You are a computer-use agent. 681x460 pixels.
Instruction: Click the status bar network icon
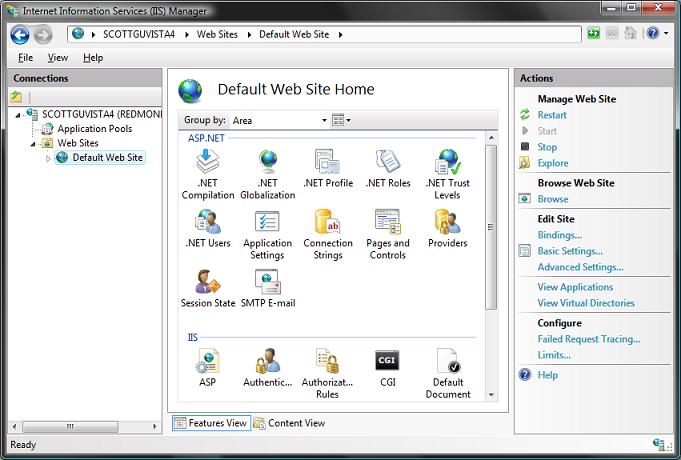[x=658, y=444]
